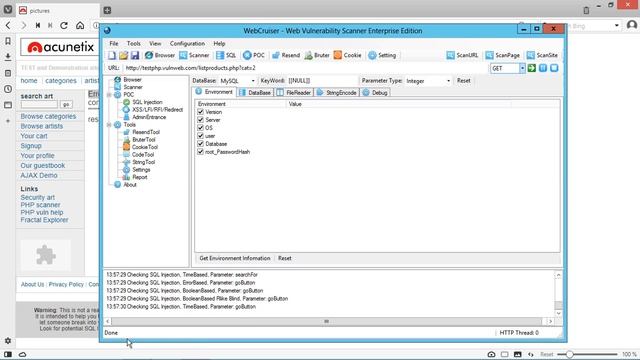Click Get Environment Information button
Image resolution: width=640 pixels, height=360 pixels.
point(235,258)
